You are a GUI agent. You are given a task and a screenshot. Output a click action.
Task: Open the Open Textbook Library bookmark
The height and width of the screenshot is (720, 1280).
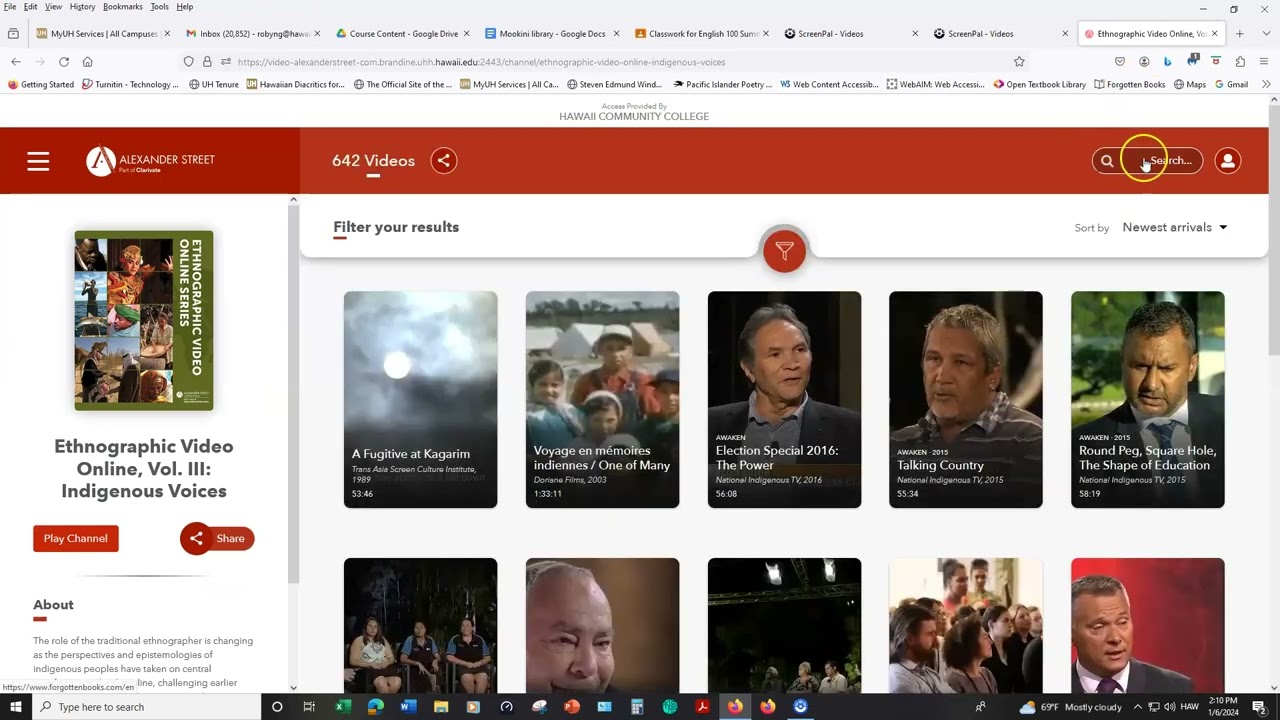coord(1039,84)
